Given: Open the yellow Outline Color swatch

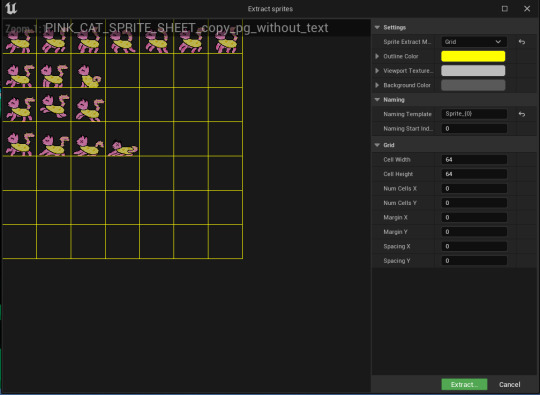Looking at the screenshot, I should click(x=473, y=56).
